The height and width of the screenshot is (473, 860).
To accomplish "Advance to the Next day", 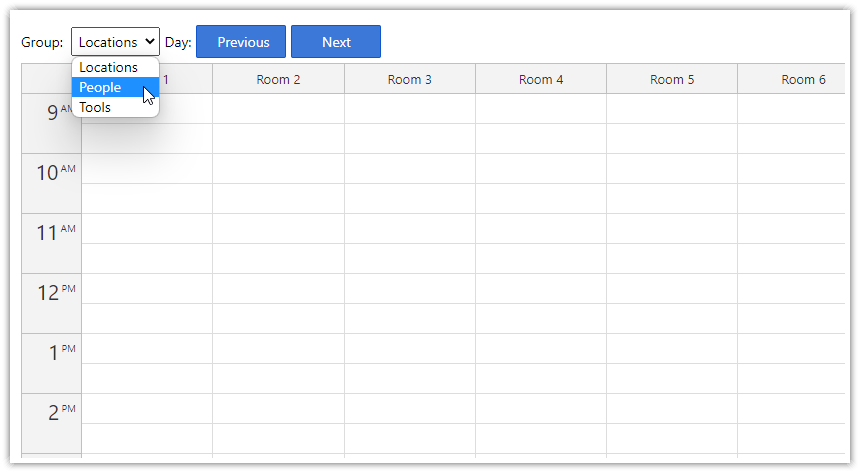I will click(x=336, y=42).
